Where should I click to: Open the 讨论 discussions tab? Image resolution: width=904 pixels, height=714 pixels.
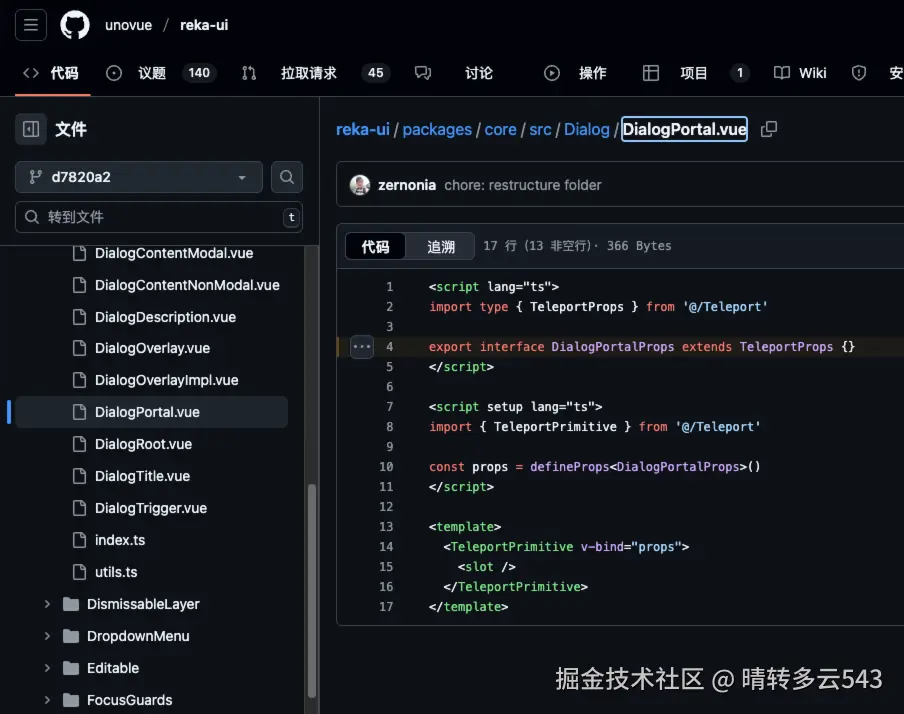coord(454,73)
